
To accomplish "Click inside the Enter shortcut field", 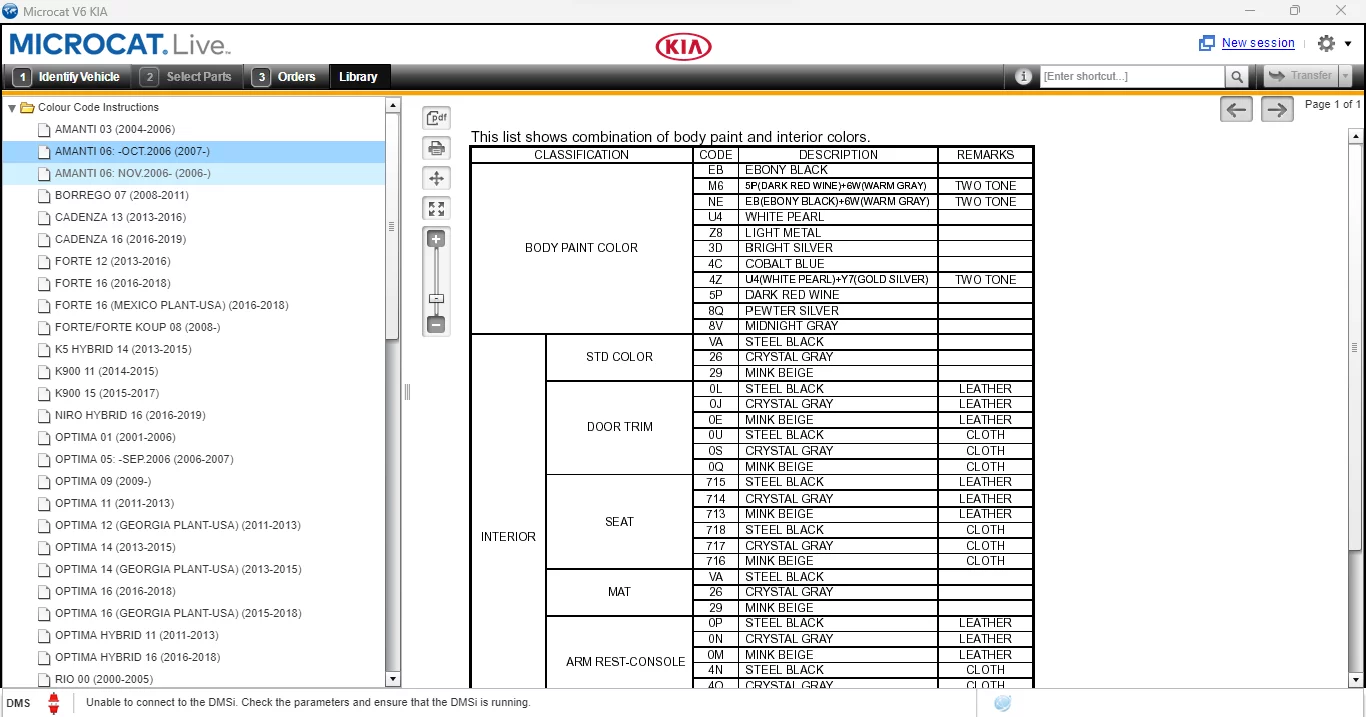I will click(x=1131, y=76).
